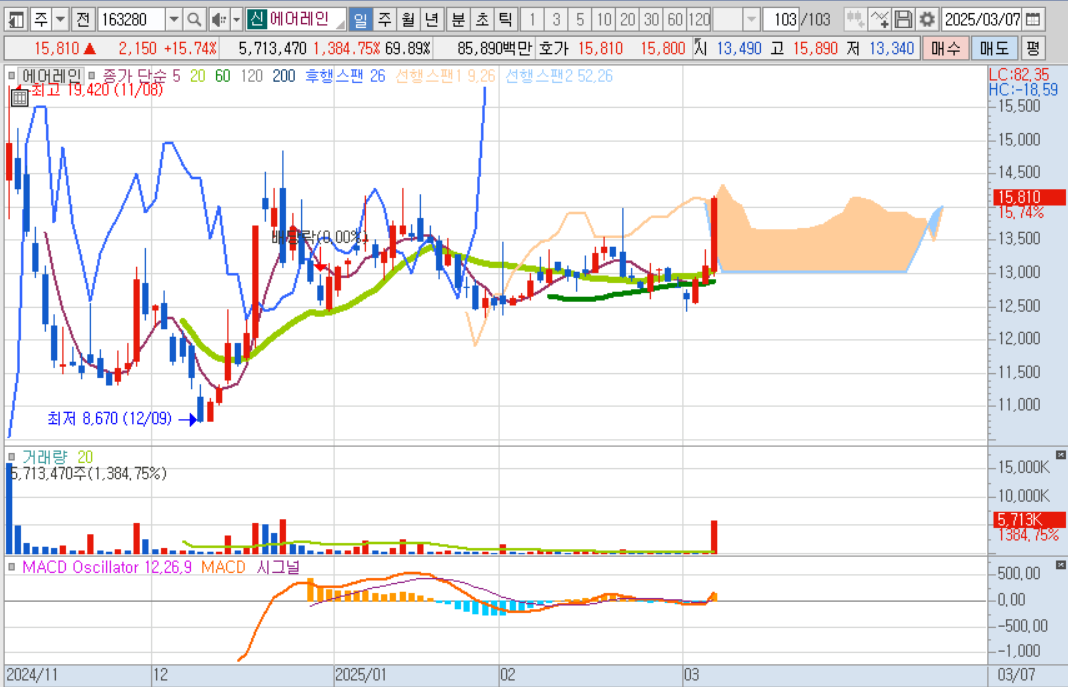The image size is (1068, 687).
Task: Expand the stock code 163280 dropdown
Action: coord(174,19)
